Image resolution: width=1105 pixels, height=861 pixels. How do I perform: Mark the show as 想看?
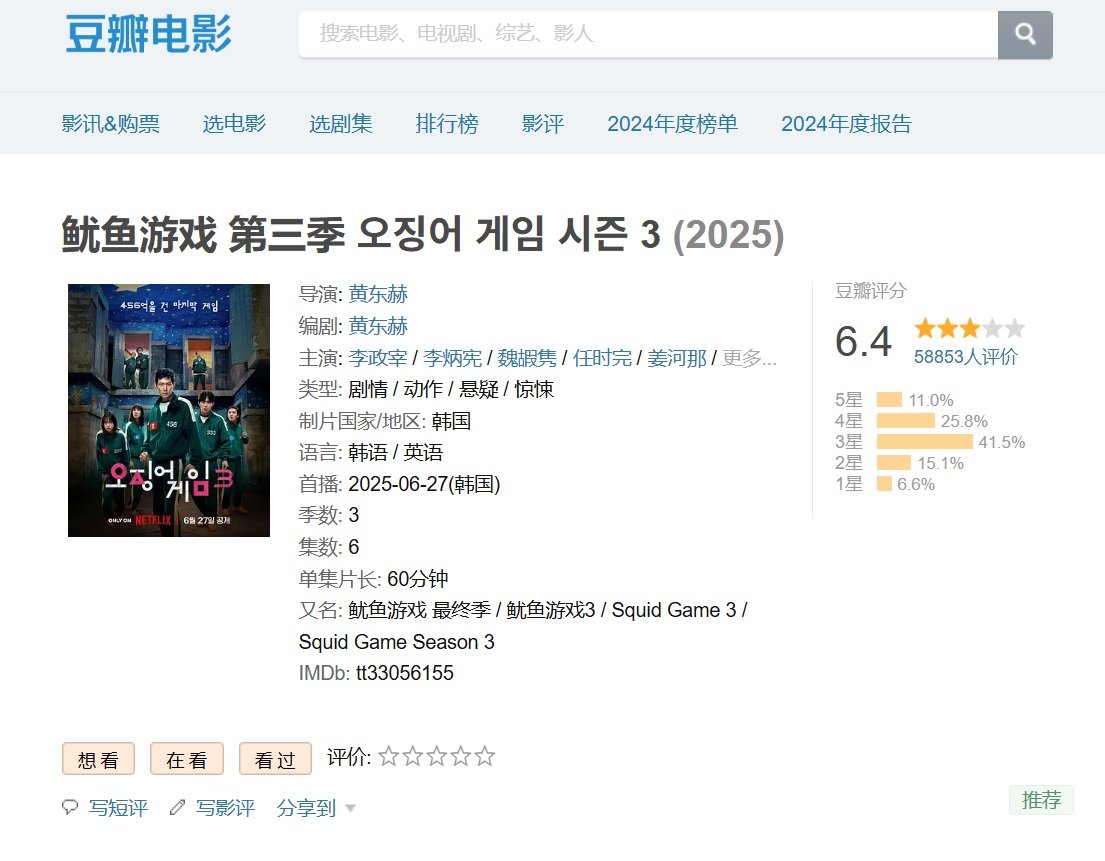click(98, 759)
